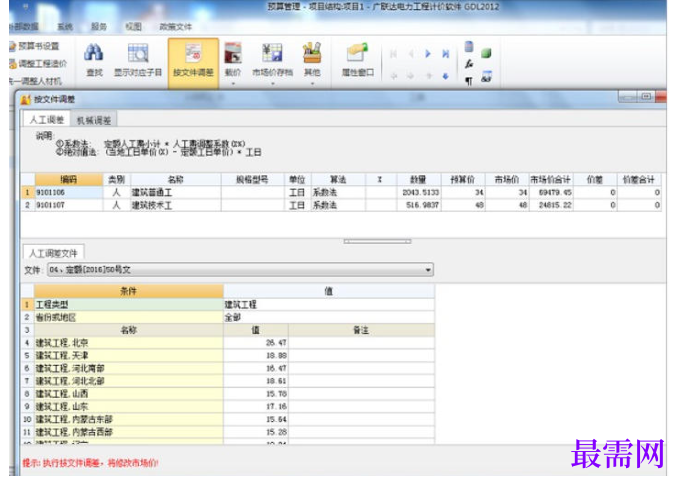683x485 pixels.
Task: Jump to last record arrow
Action: click(x=445, y=54)
